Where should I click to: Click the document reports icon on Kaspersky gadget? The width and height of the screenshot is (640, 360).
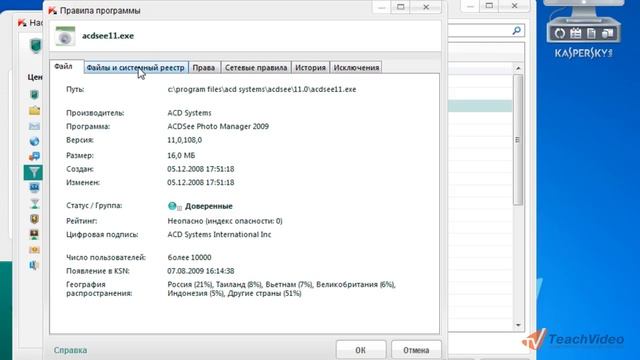591,33
